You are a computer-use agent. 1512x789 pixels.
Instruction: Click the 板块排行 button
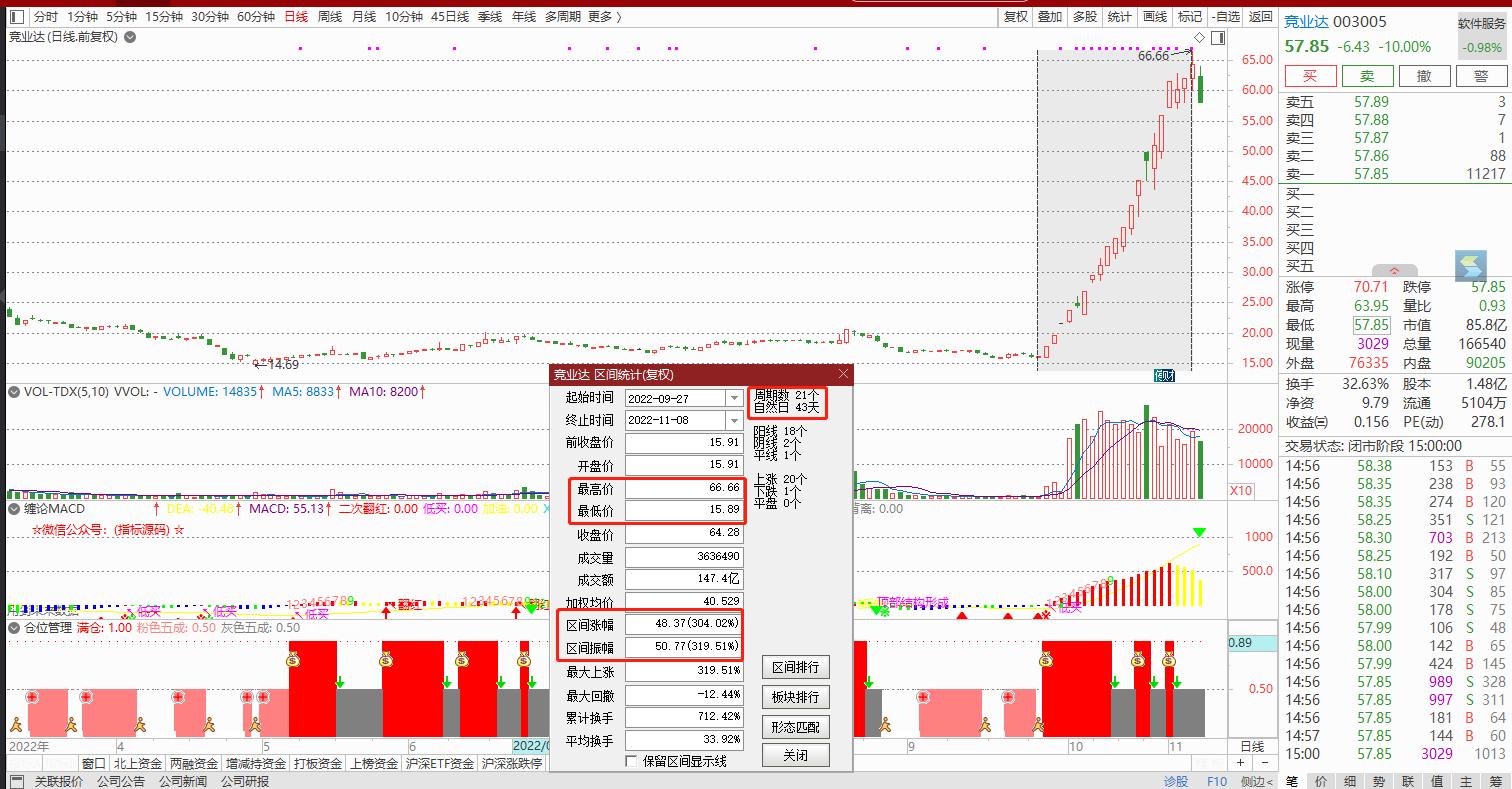point(796,697)
